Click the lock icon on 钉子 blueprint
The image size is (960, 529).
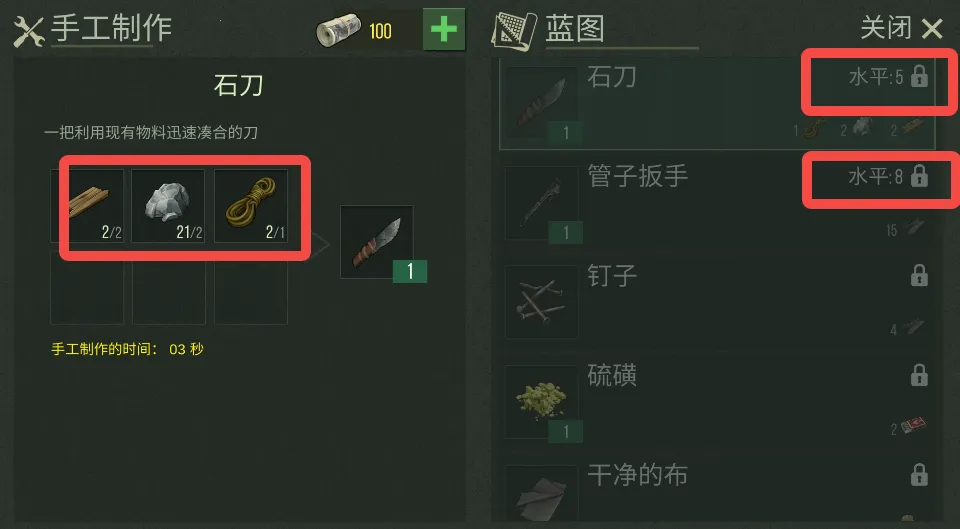[x=919, y=276]
